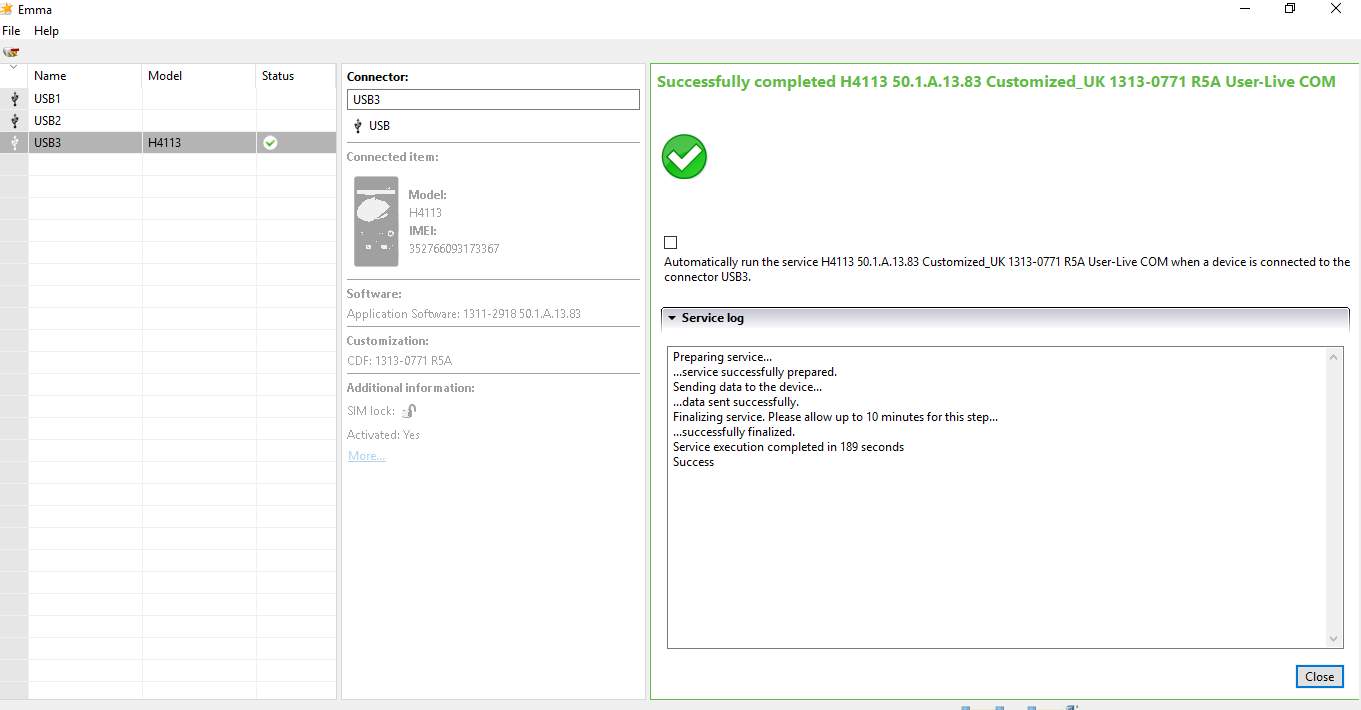The width and height of the screenshot is (1361, 710).
Task: Open the File menu
Action: [x=11, y=31]
